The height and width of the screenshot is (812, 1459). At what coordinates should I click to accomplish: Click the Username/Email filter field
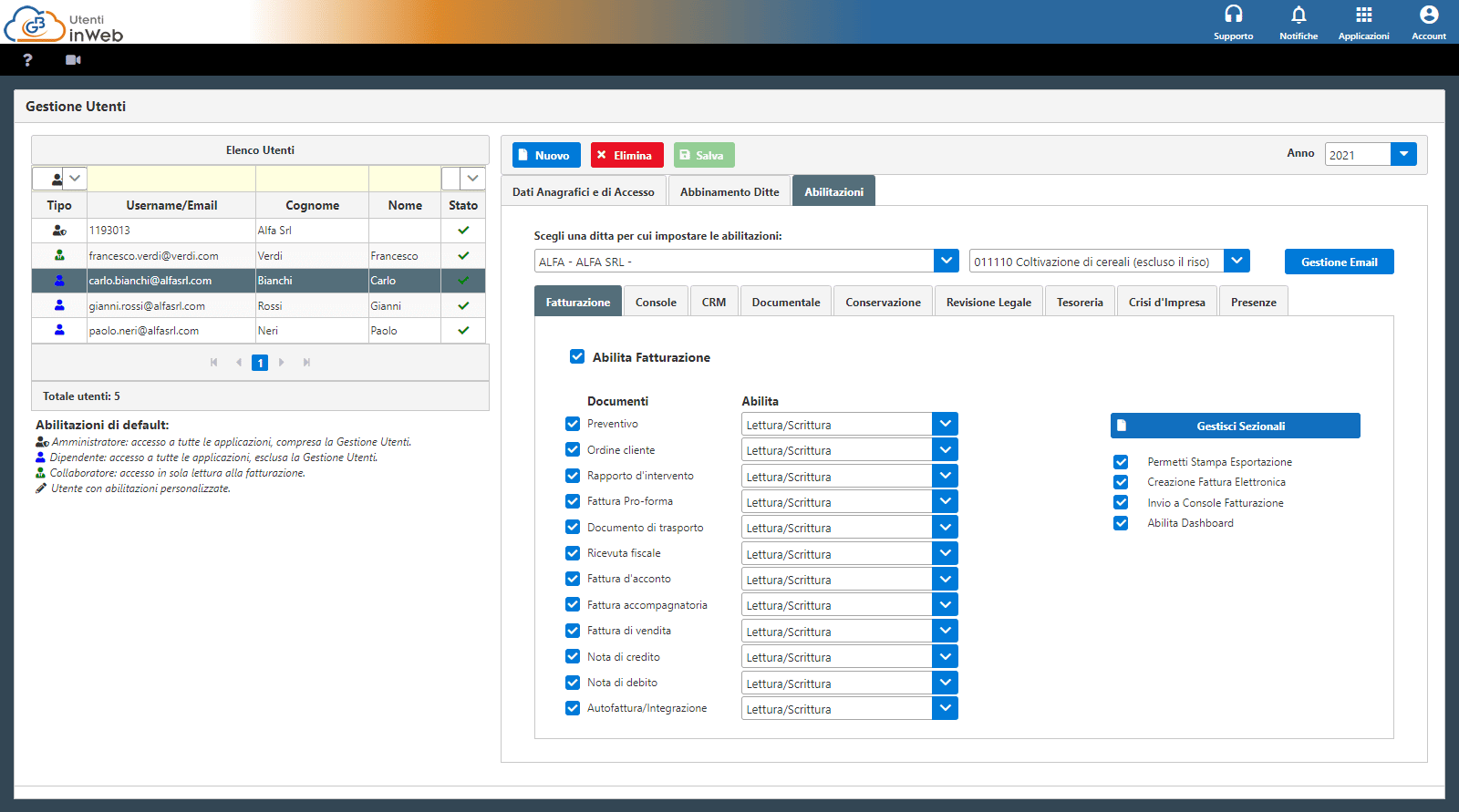(171, 179)
